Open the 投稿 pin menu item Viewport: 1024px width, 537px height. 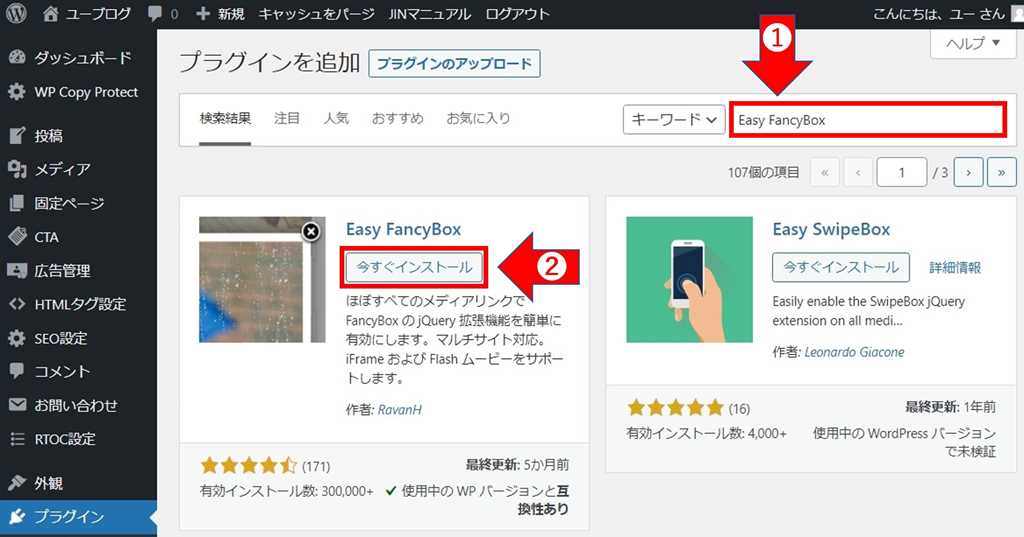[x=17, y=136]
